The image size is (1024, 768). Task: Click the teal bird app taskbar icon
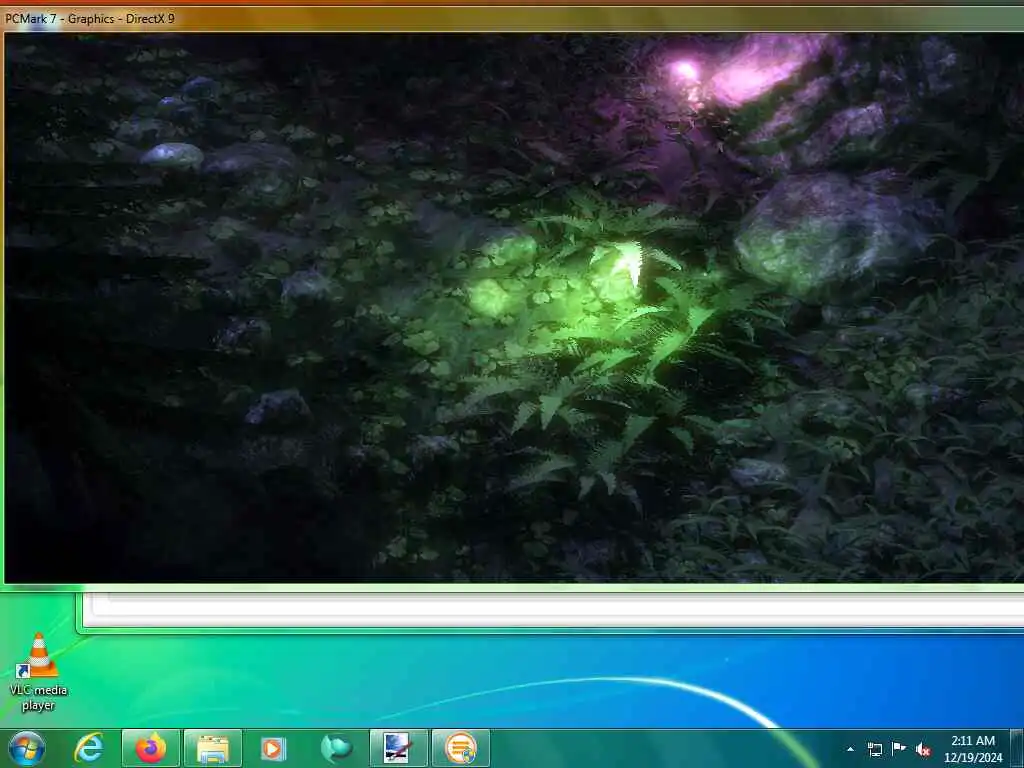point(336,748)
